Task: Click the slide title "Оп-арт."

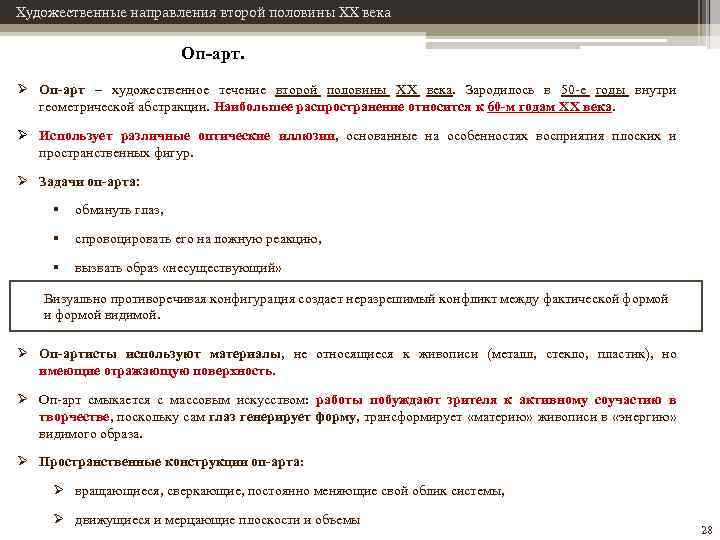Action: pyautogui.click(x=213, y=54)
